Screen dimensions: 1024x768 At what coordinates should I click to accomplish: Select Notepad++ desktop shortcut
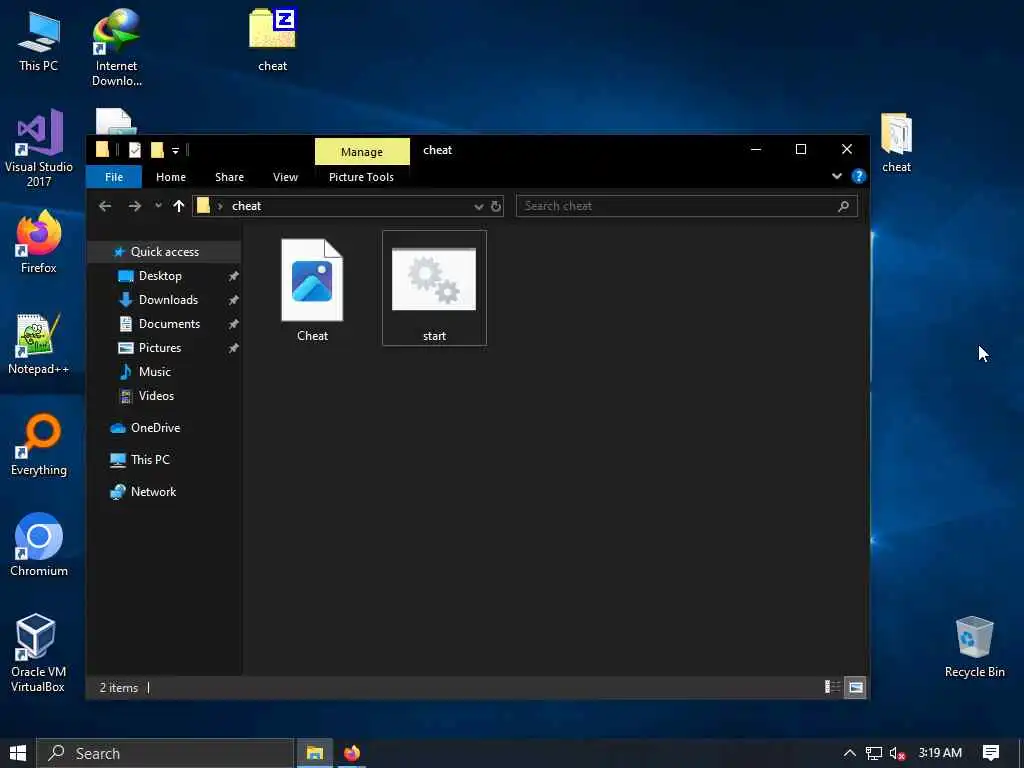tap(38, 344)
